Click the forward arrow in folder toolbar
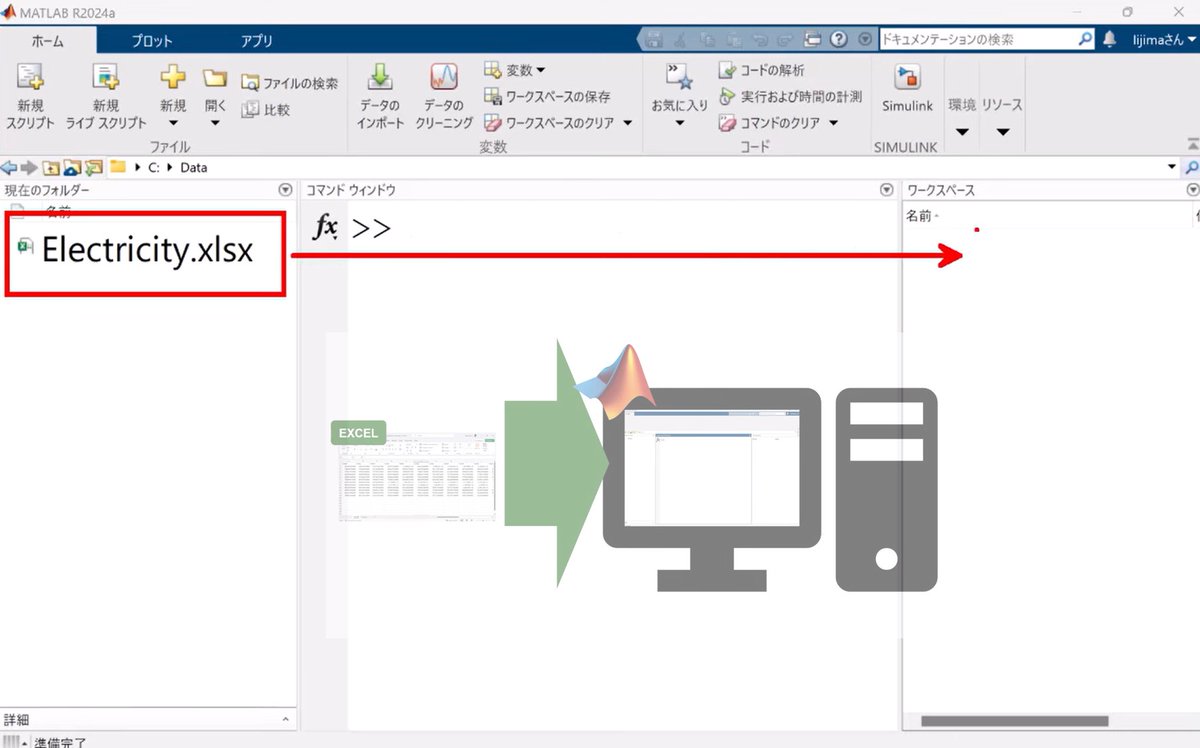 [28, 167]
